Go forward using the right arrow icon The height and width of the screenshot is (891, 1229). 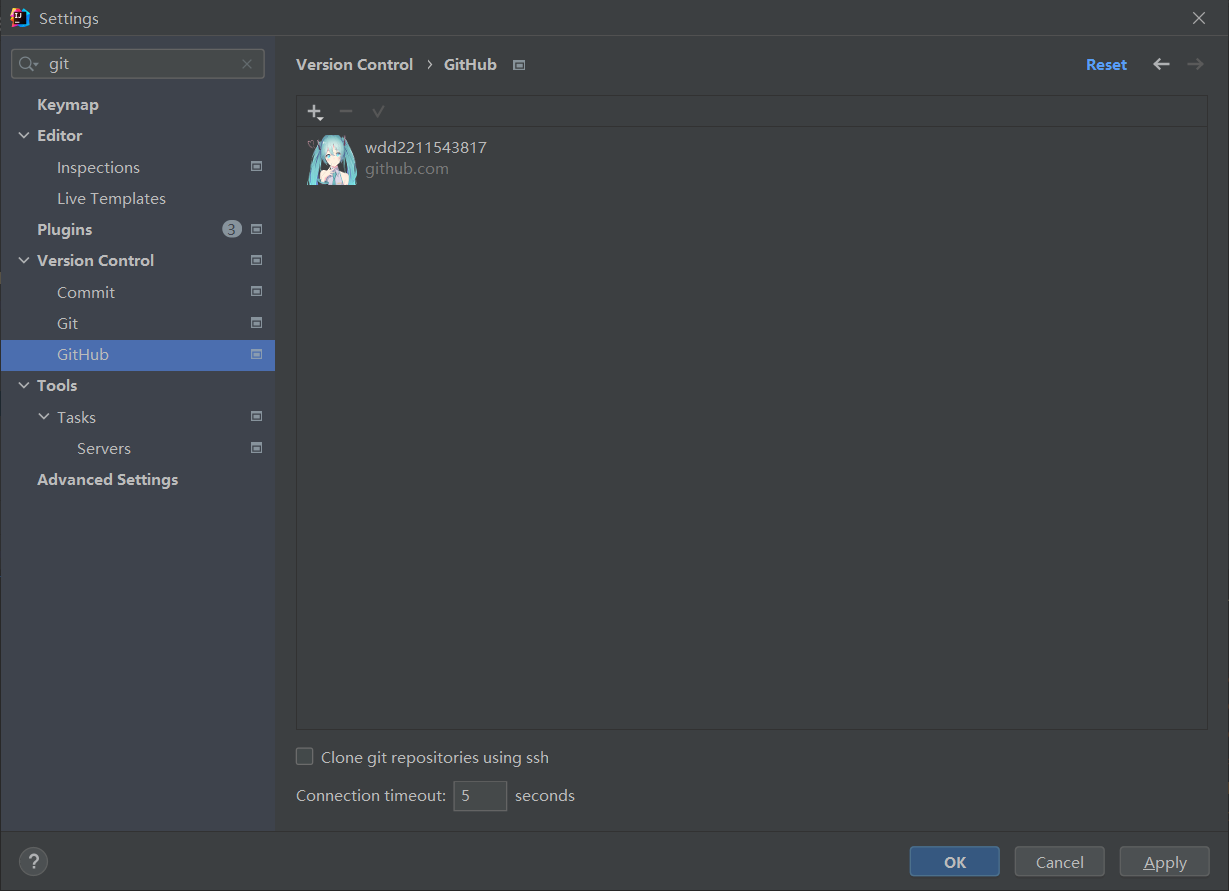pyautogui.click(x=1195, y=64)
